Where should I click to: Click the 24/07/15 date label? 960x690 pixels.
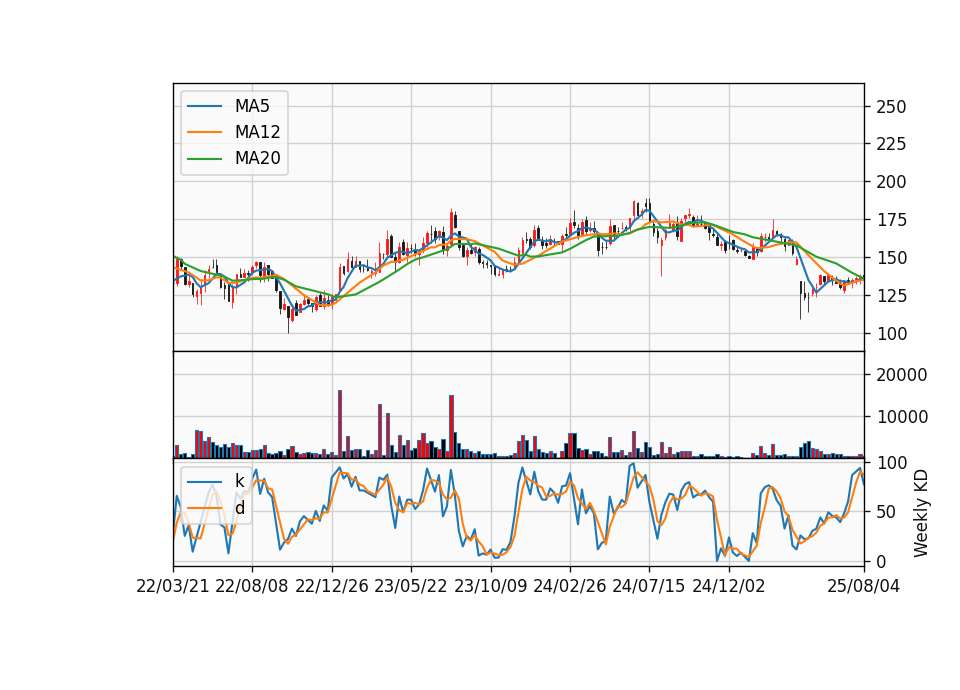point(649,587)
